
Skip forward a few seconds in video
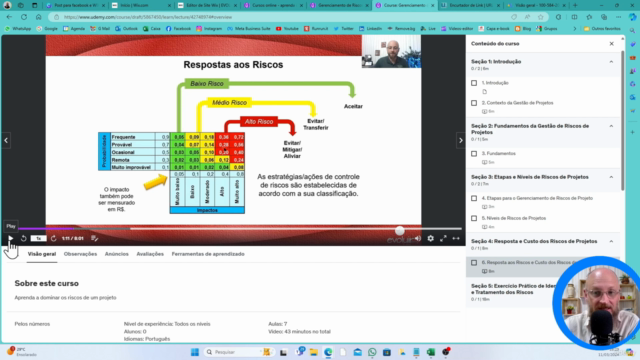point(53,238)
